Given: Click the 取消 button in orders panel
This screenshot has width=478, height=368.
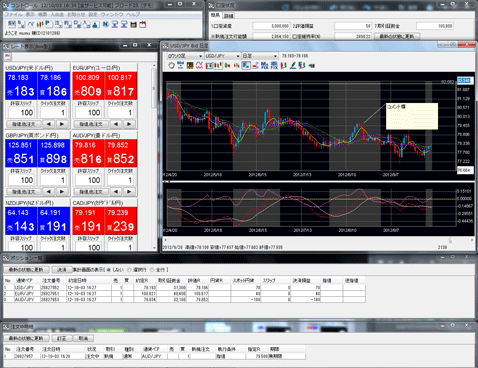Looking at the screenshot, I should point(83,338).
